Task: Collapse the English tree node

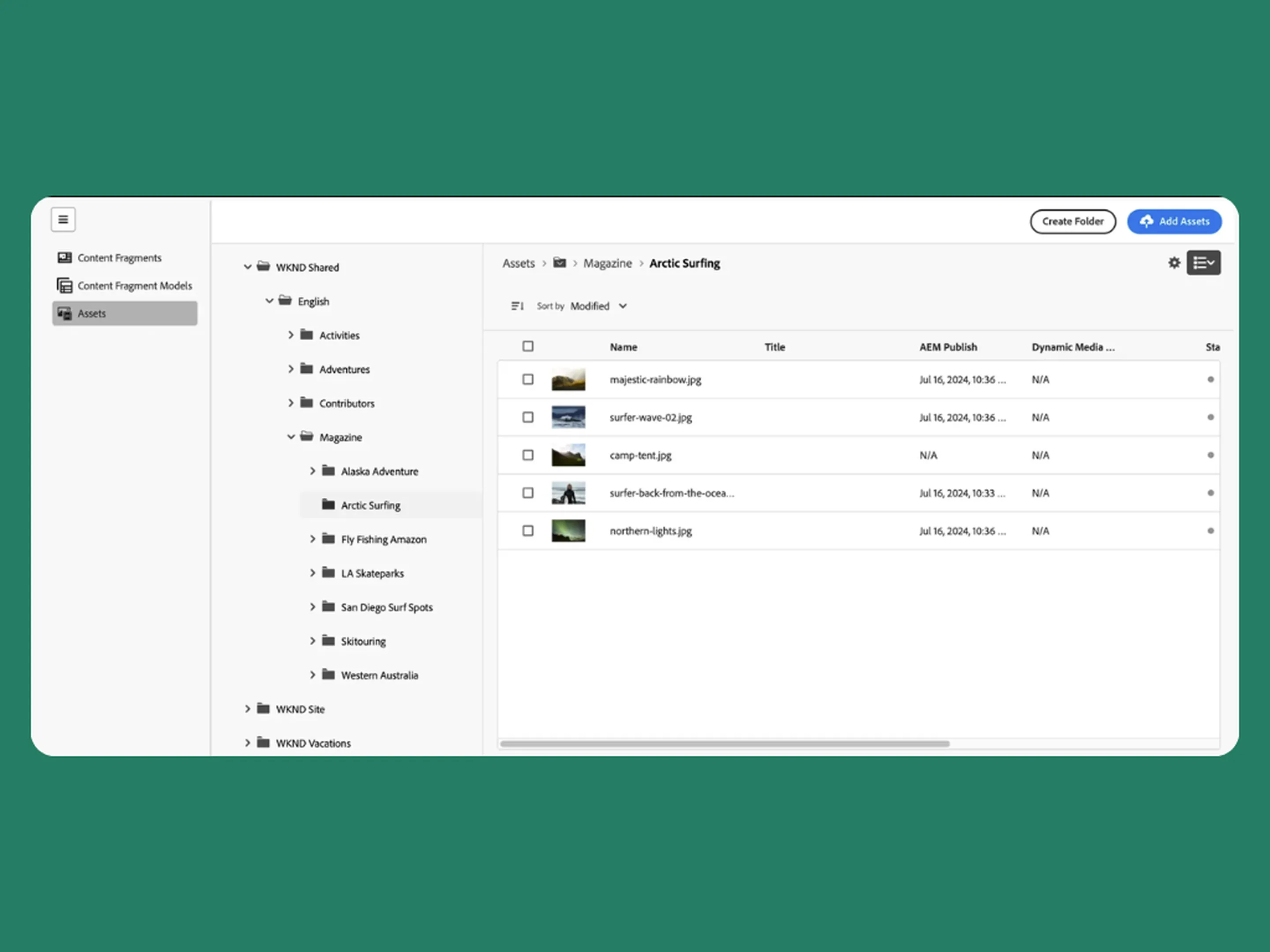Action: (x=269, y=301)
